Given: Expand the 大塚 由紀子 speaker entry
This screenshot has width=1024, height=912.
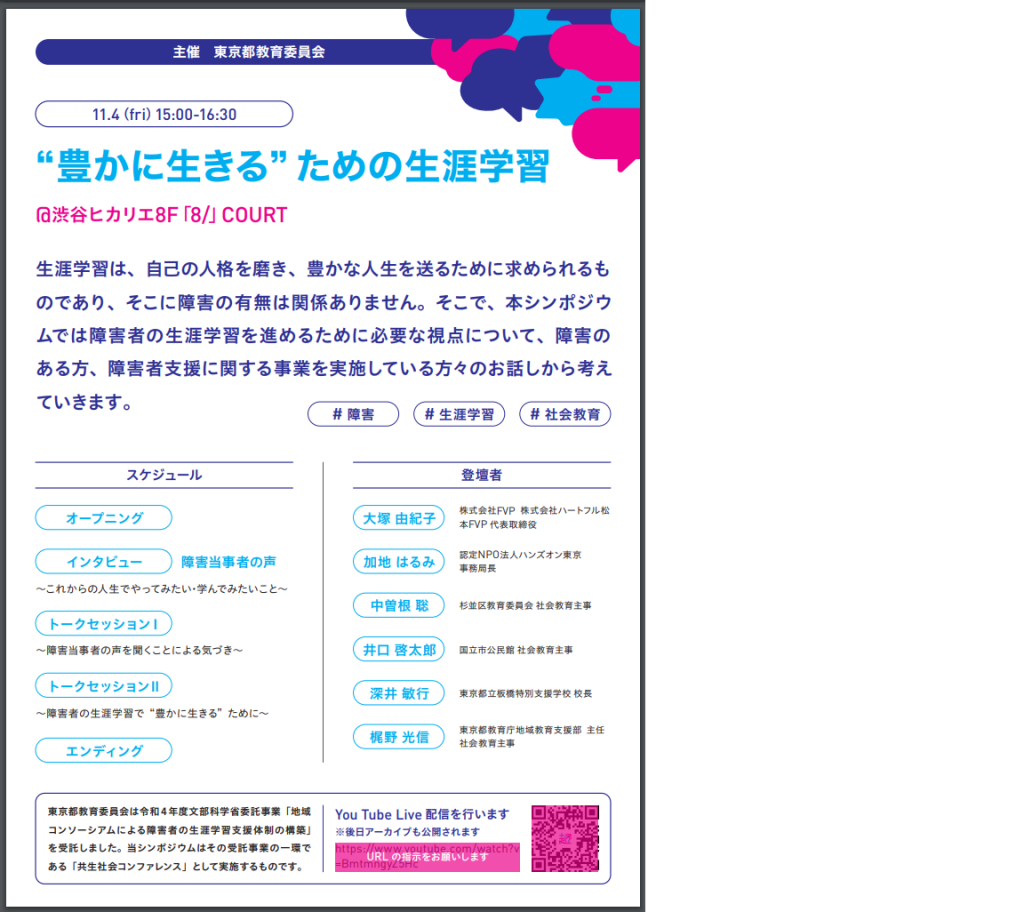Looking at the screenshot, I should pyautogui.click(x=398, y=518).
